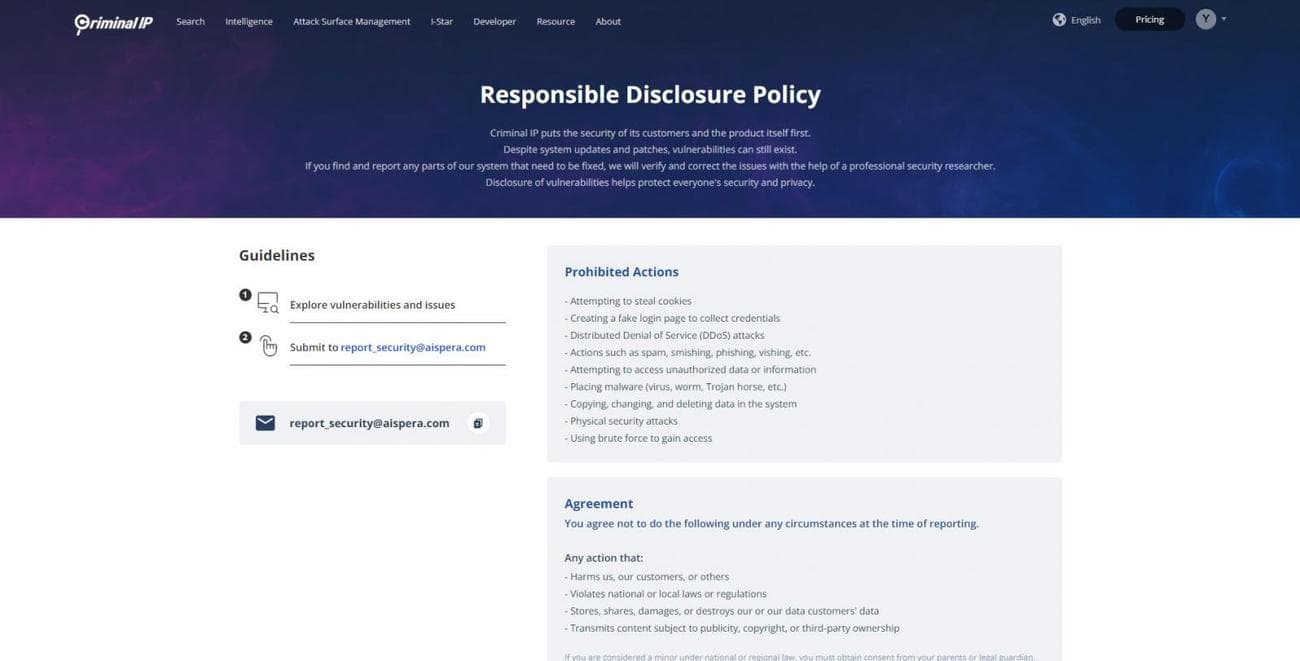
Task: Open the Intelligence menu
Action: [249, 21]
